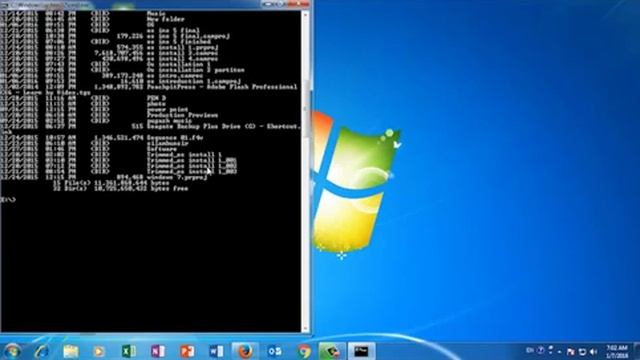Click the EN language indicator in tray
Screen dimensions: 640x360
point(530,350)
